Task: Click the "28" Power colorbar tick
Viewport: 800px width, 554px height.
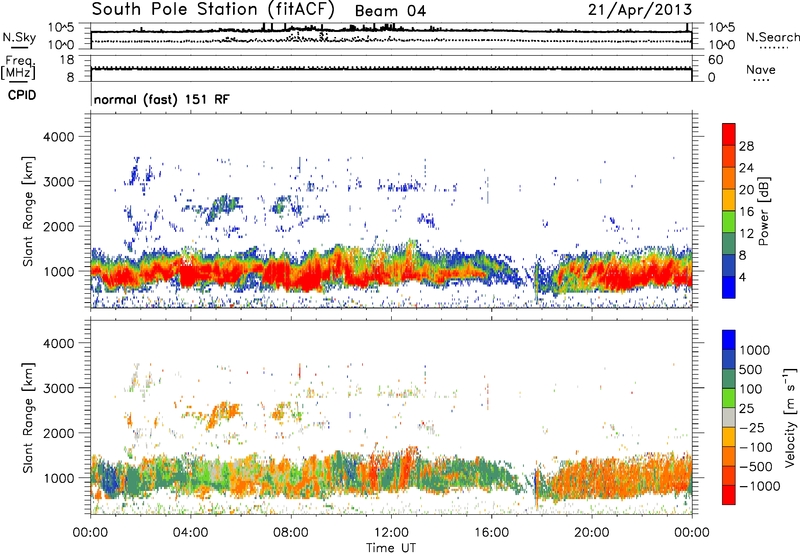Action: [x=746, y=146]
